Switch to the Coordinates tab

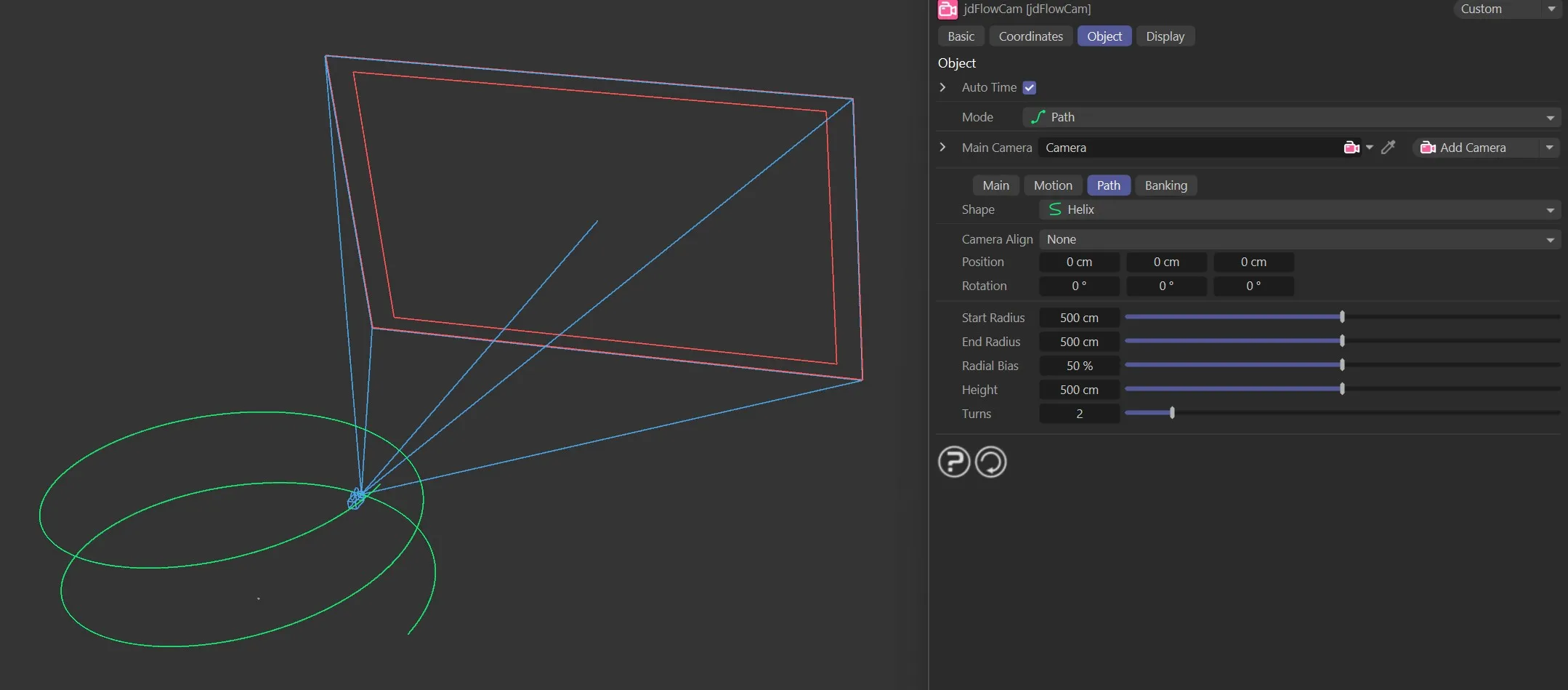pos(1030,36)
